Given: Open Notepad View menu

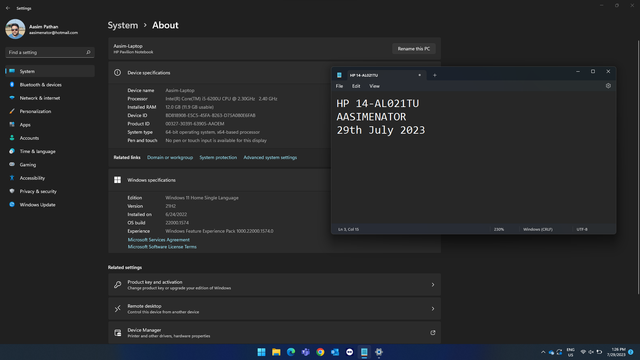Looking at the screenshot, I should pyautogui.click(x=374, y=86).
